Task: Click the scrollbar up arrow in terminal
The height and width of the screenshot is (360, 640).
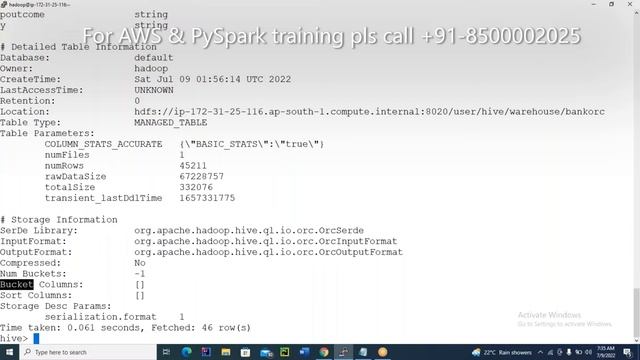Action: click(636, 13)
